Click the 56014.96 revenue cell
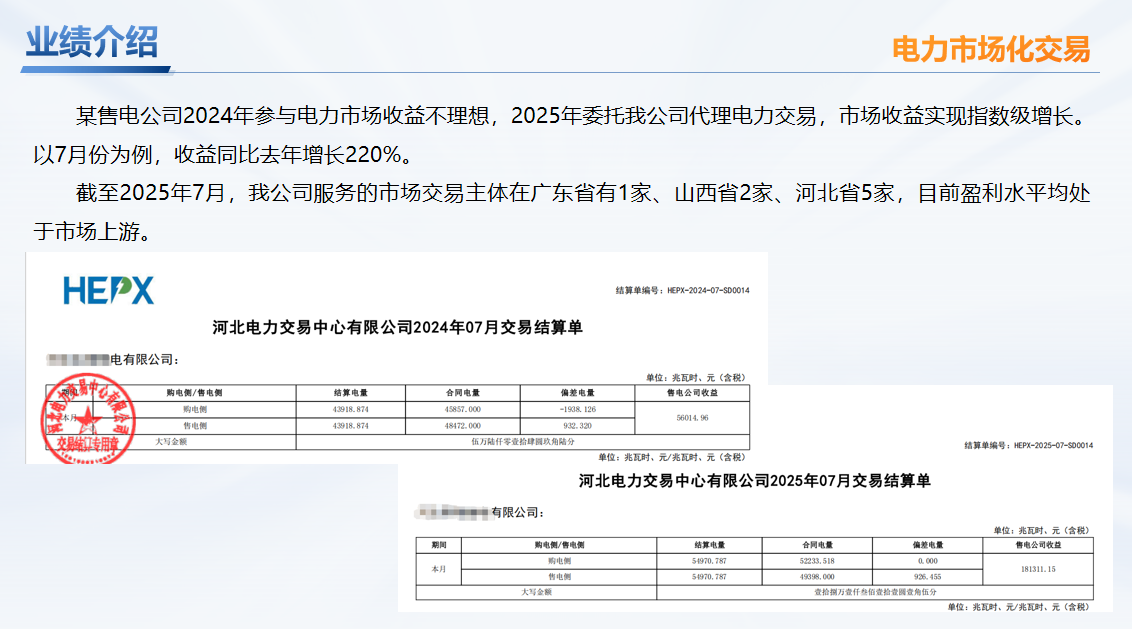The width and height of the screenshot is (1132, 629). tap(691, 417)
